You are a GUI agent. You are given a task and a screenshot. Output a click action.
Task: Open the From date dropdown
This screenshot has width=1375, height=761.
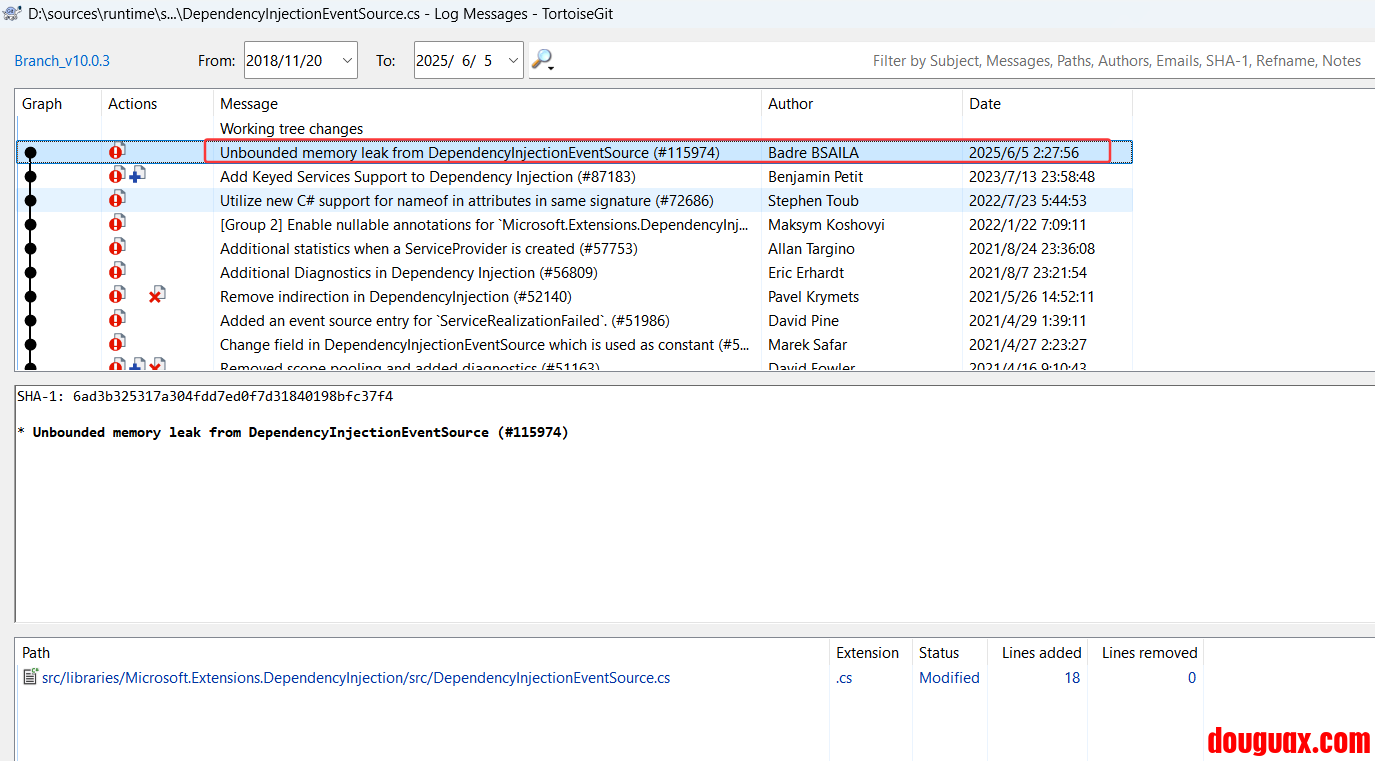pyautogui.click(x=347, y=61)
